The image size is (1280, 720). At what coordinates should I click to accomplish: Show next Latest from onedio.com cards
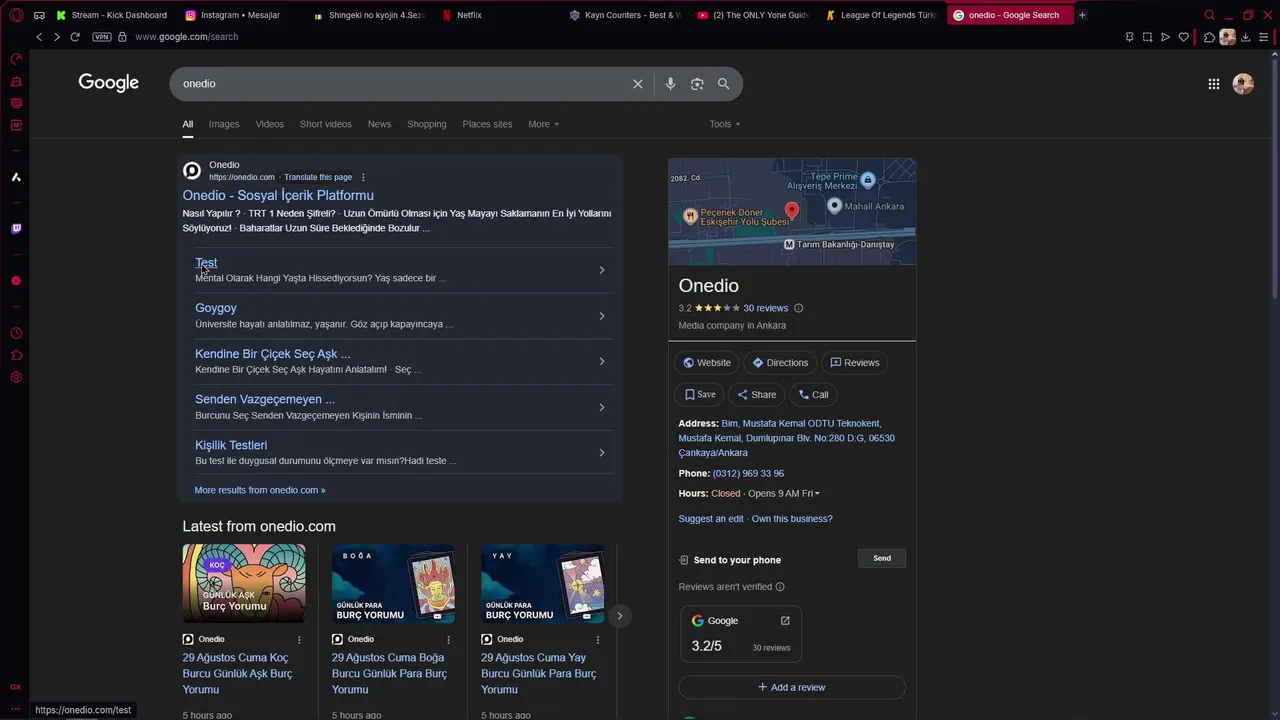(x=619, y=616)
